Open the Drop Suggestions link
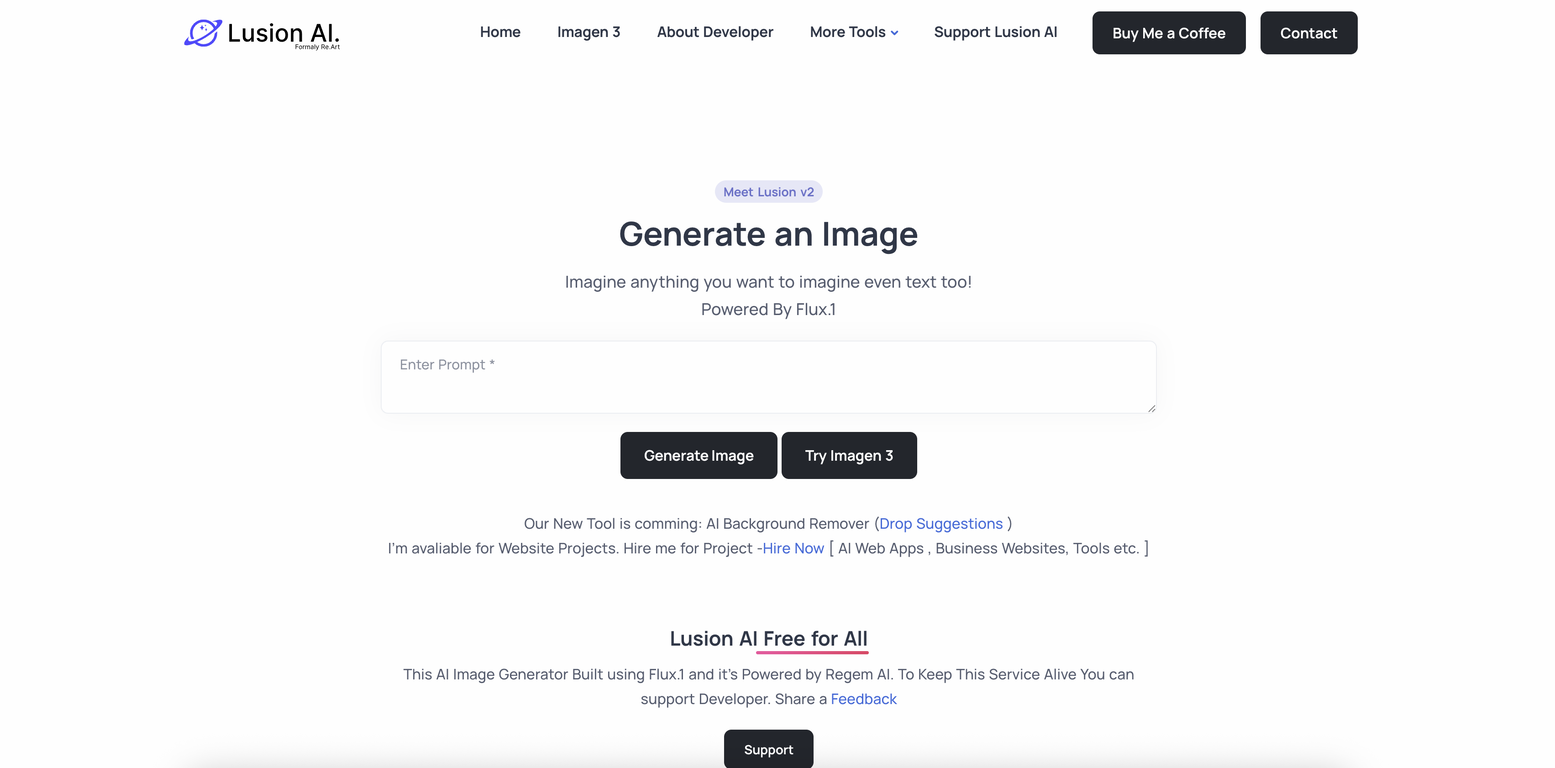The image size is (1555, 768). click(941, 523)
